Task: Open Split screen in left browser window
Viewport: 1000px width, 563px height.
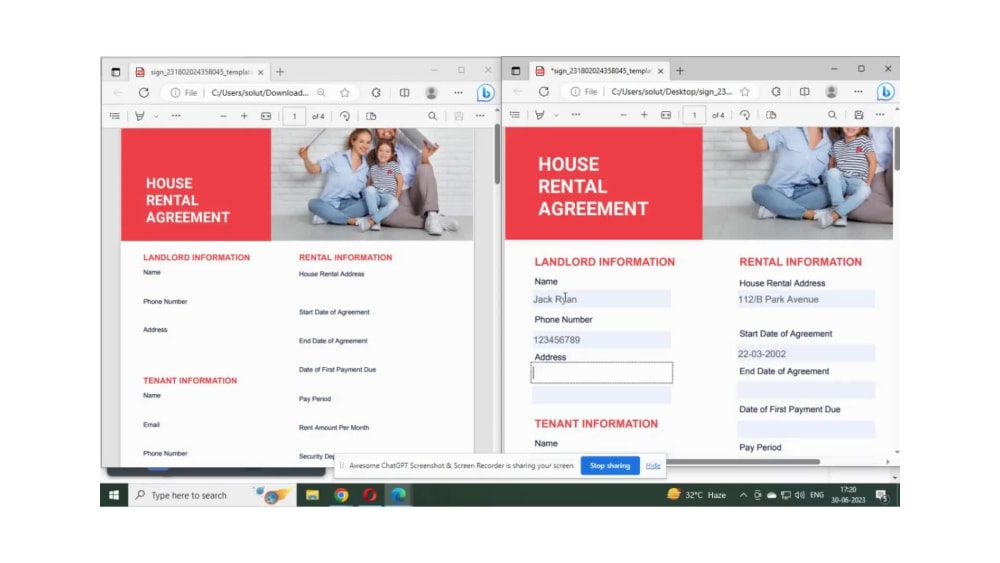Action: tap(404, 92)
